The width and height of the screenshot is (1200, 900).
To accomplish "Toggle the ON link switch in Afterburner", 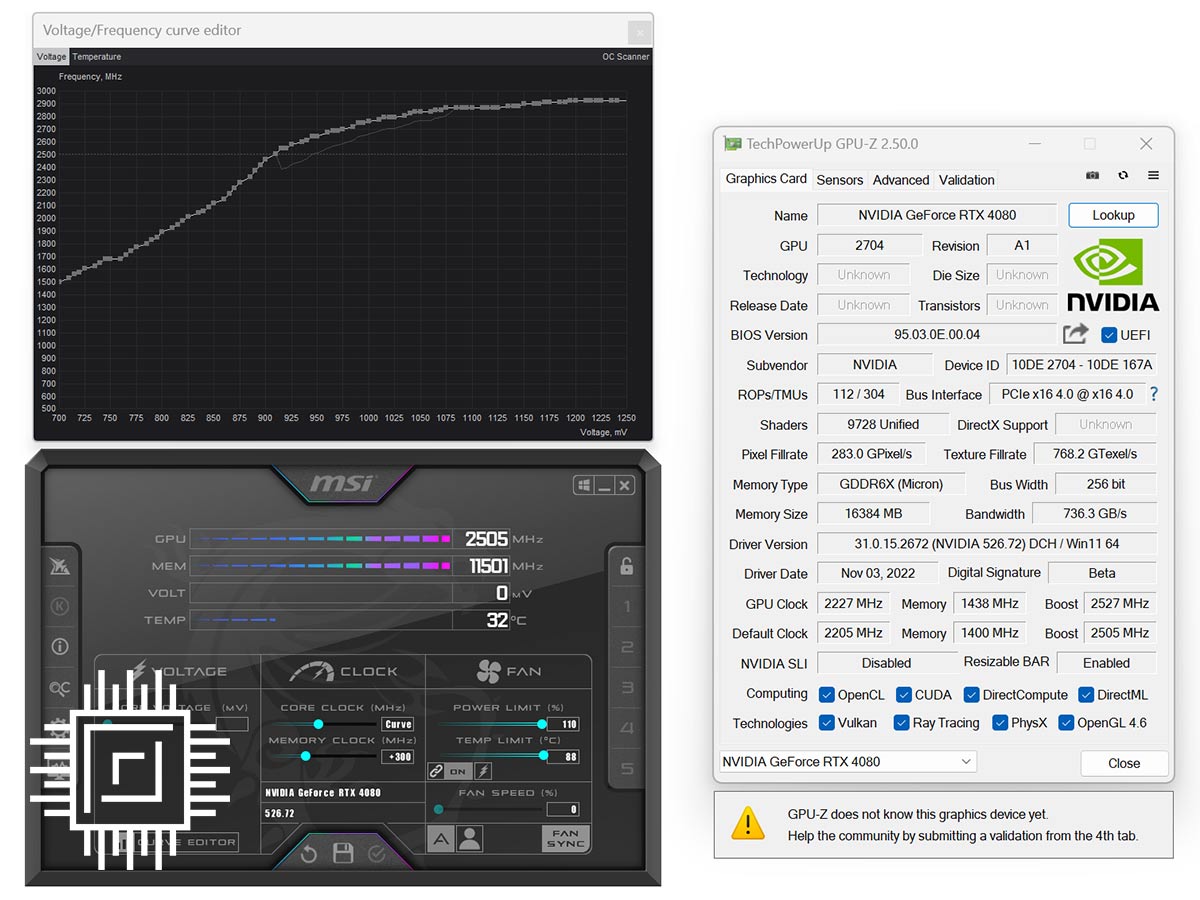I will click(458, 771).
